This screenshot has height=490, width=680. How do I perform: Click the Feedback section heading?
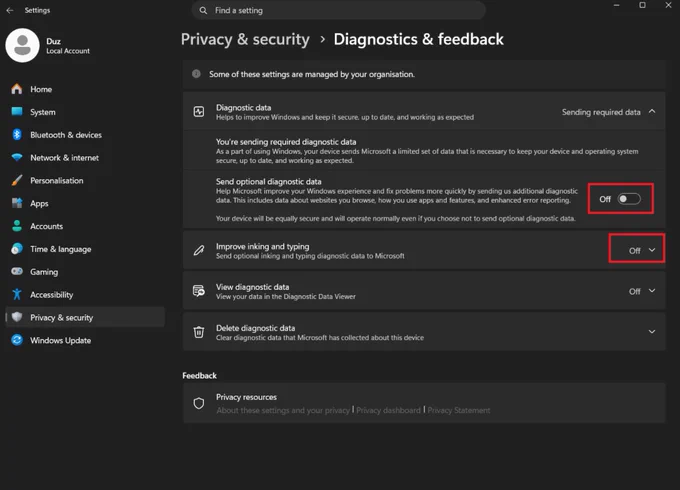coord(199,376)
